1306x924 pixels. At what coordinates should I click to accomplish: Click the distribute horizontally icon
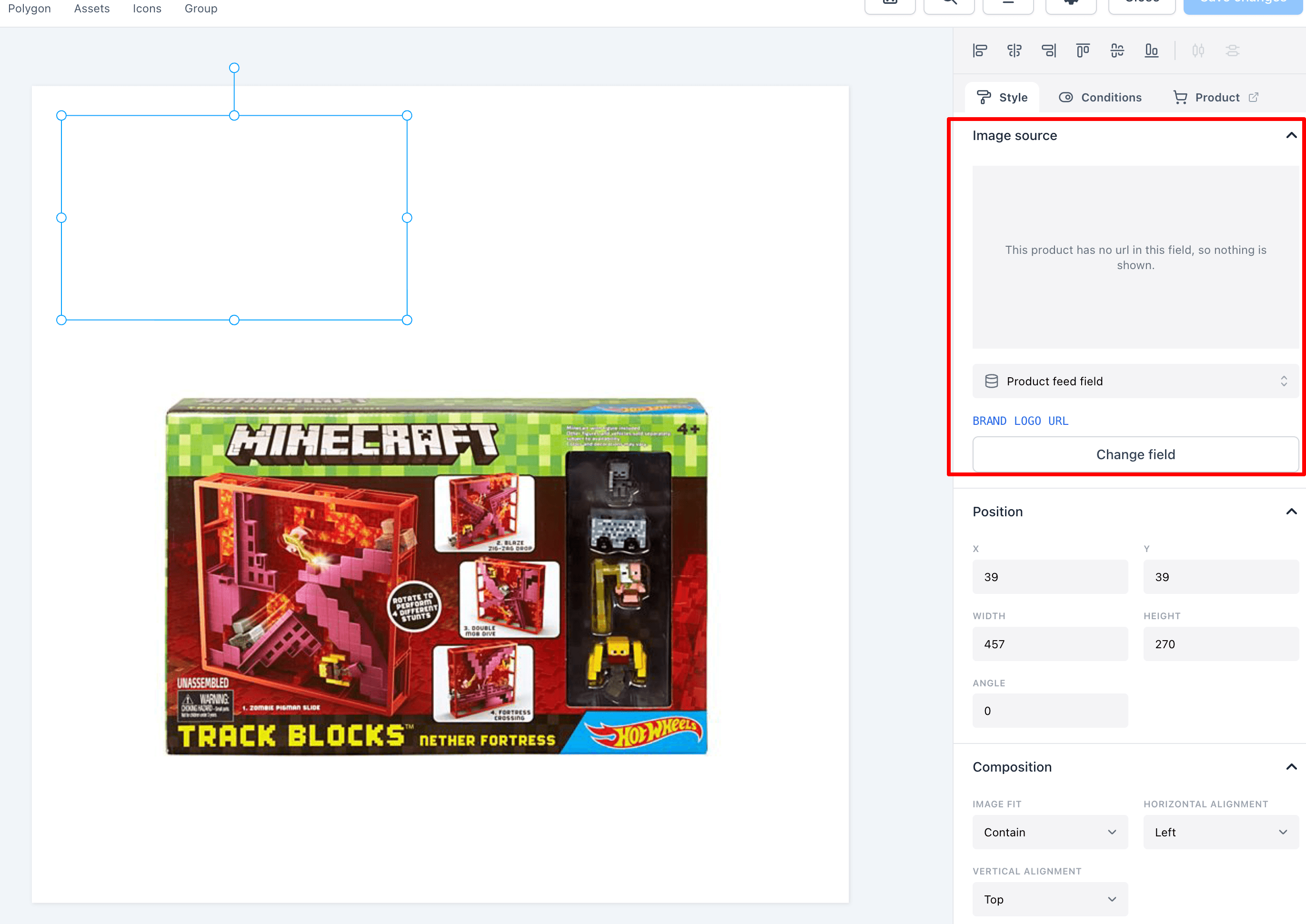[x=1198, y=50]
